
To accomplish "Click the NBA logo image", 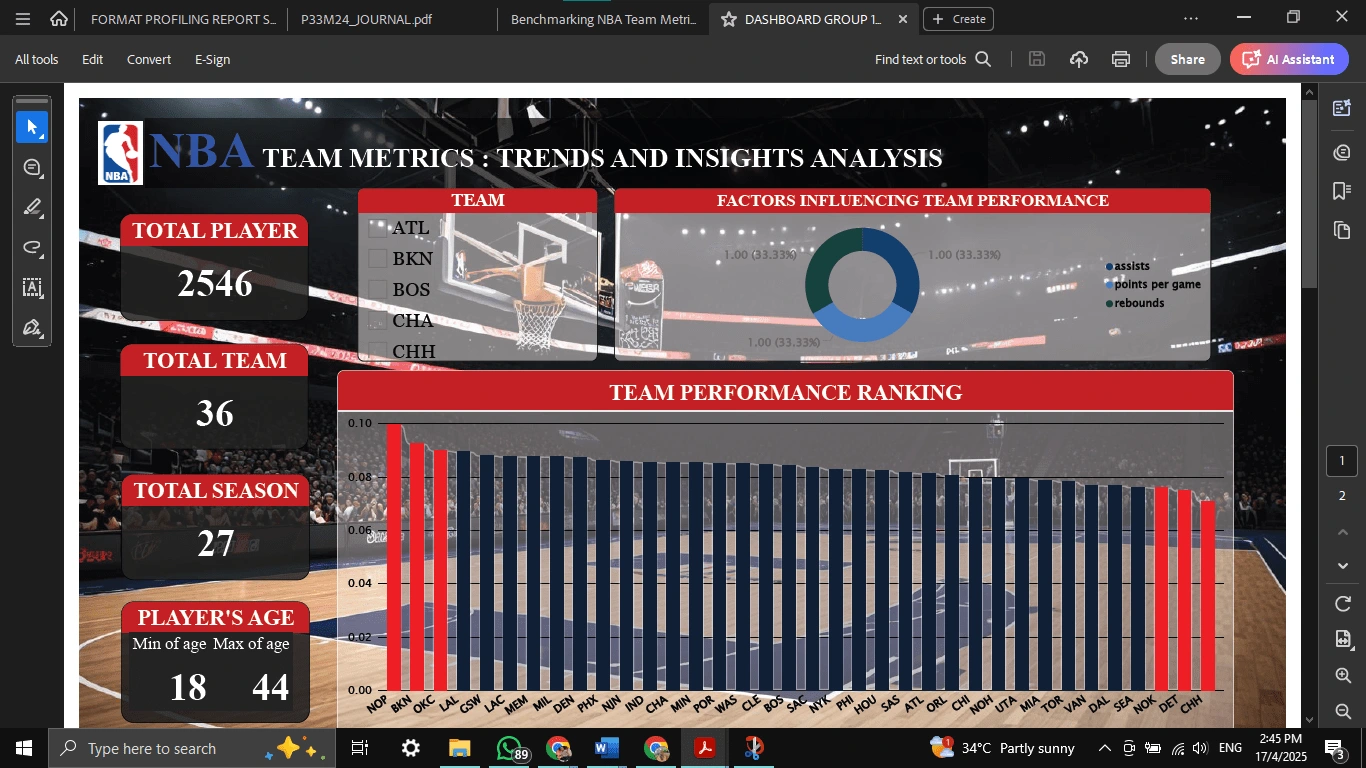I will click(x=120, y=153).
